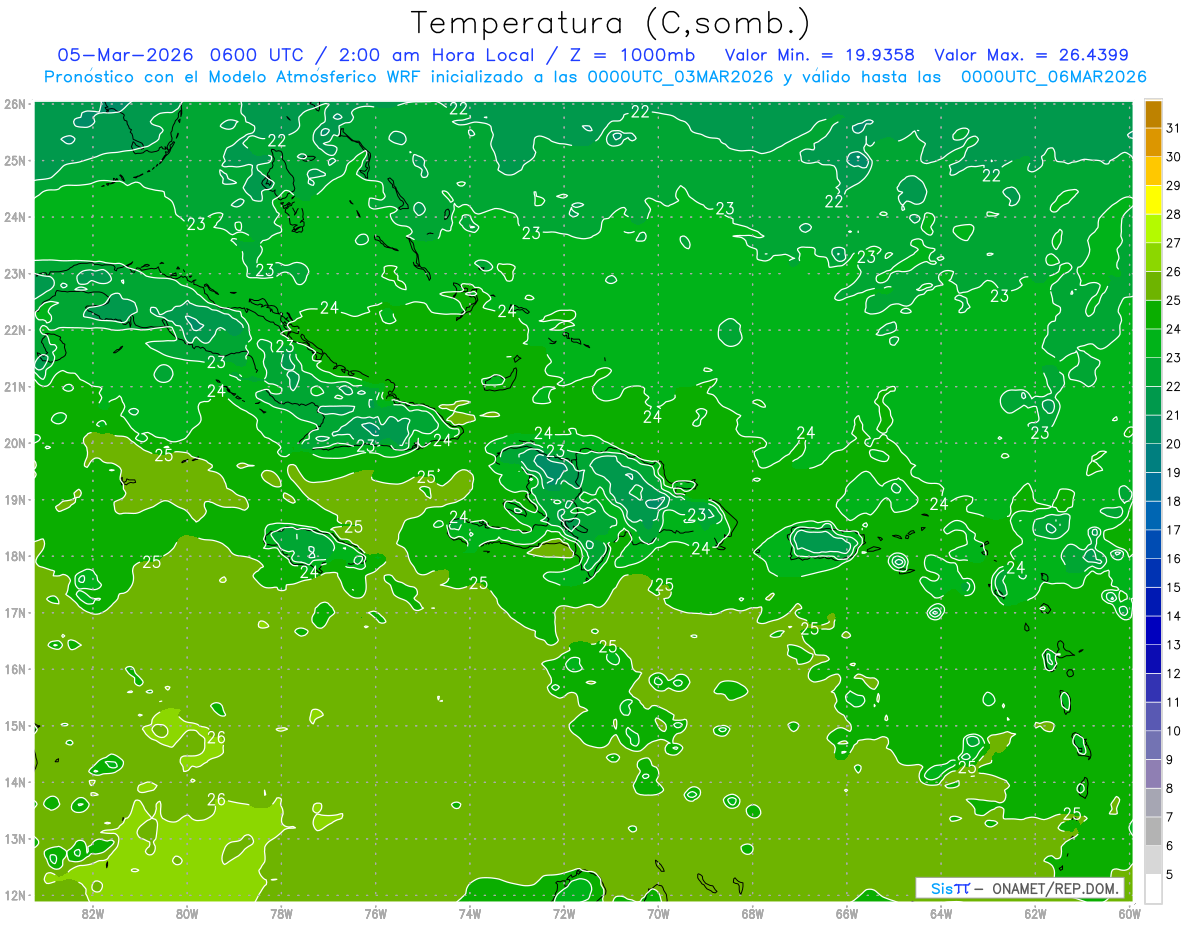Click the legend label 23
Image resolution: width=1200 pixels, height=927 pixels.
[1173, 358]
